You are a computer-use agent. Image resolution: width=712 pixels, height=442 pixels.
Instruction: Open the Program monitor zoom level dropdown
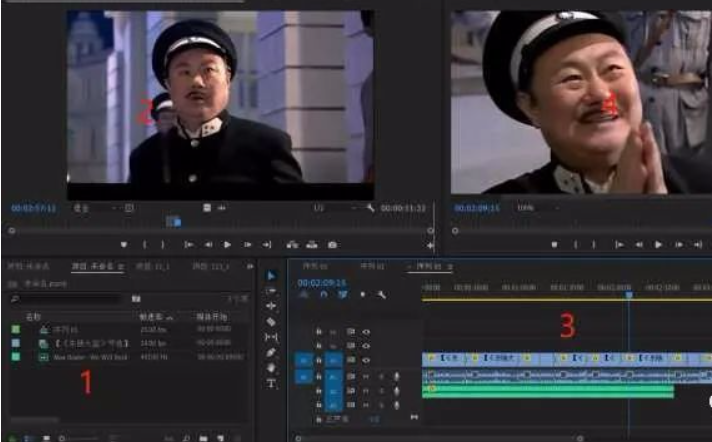point(538,208)
